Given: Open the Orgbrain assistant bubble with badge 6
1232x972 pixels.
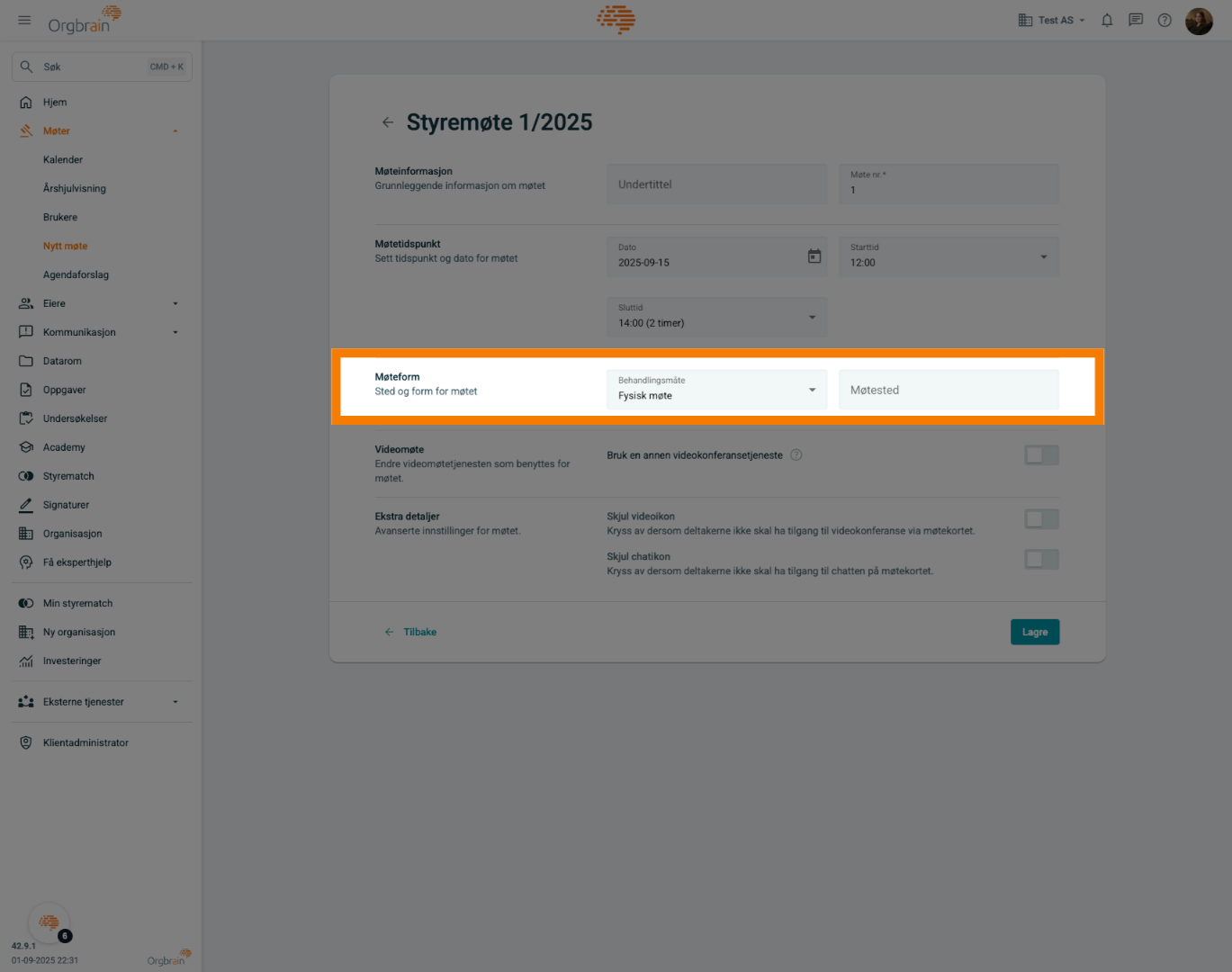Looking at the screenshot, I should coord(49,923).
